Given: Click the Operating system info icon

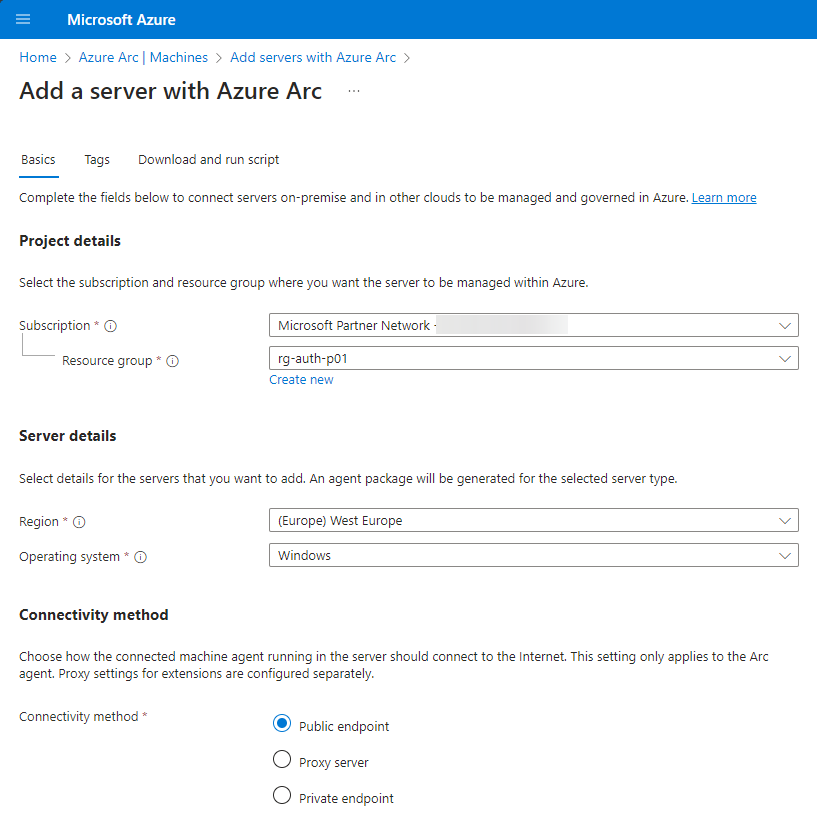Looking at the screenshot, I should click(x=140, y=557).
